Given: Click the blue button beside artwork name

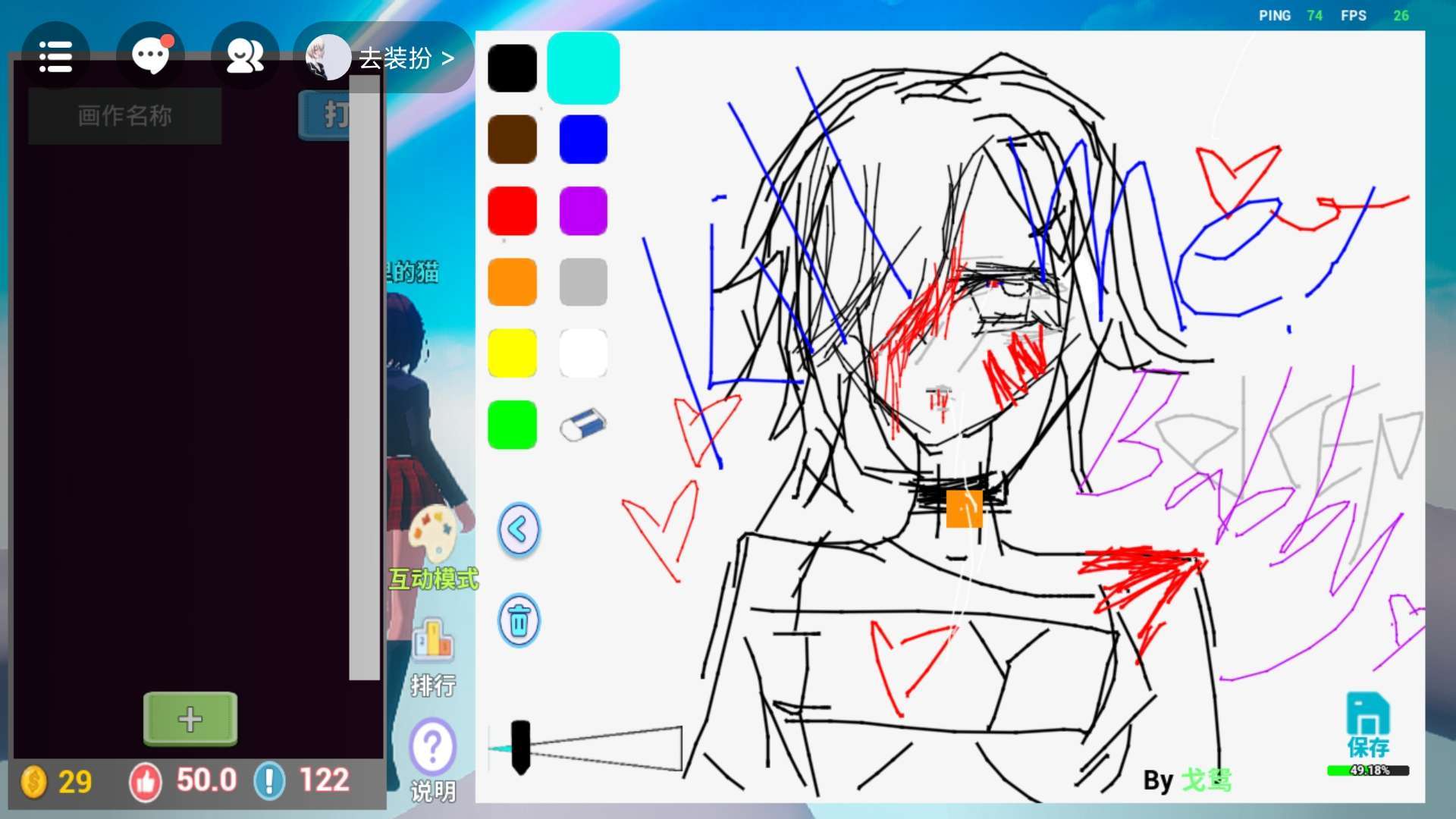Looking at the screenshot, I should 325,116.
